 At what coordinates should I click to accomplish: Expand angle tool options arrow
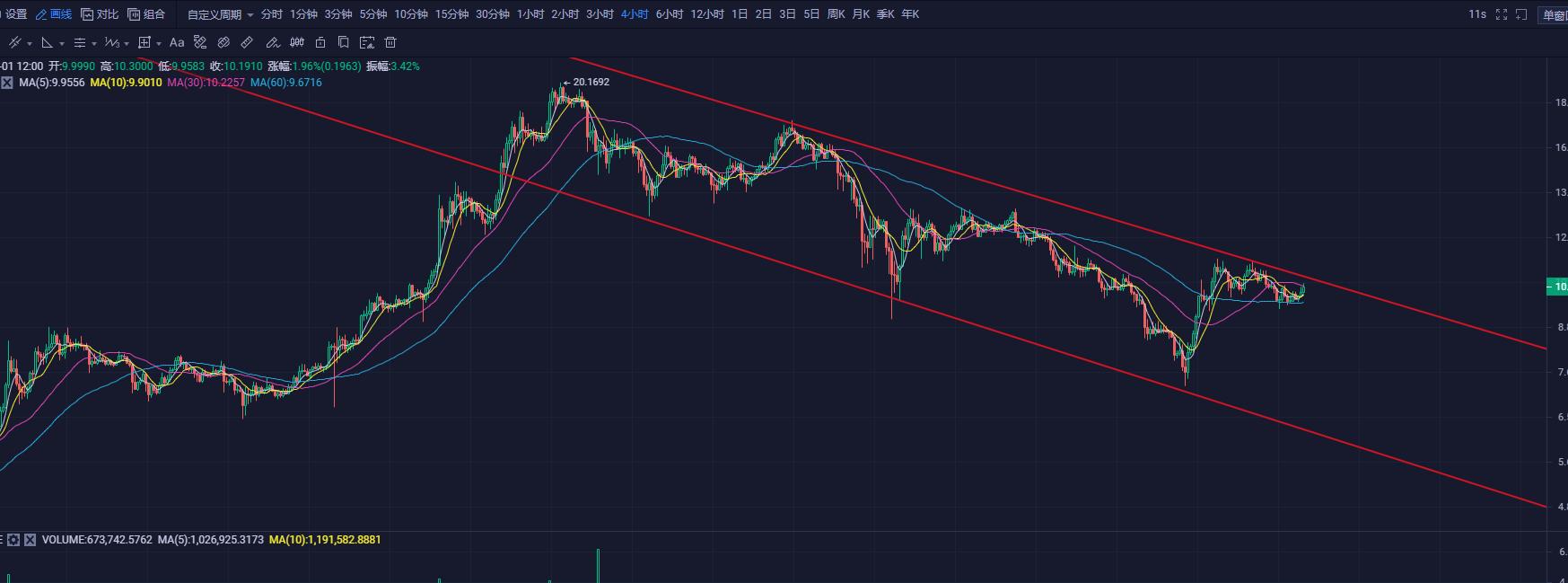(62, 43)
